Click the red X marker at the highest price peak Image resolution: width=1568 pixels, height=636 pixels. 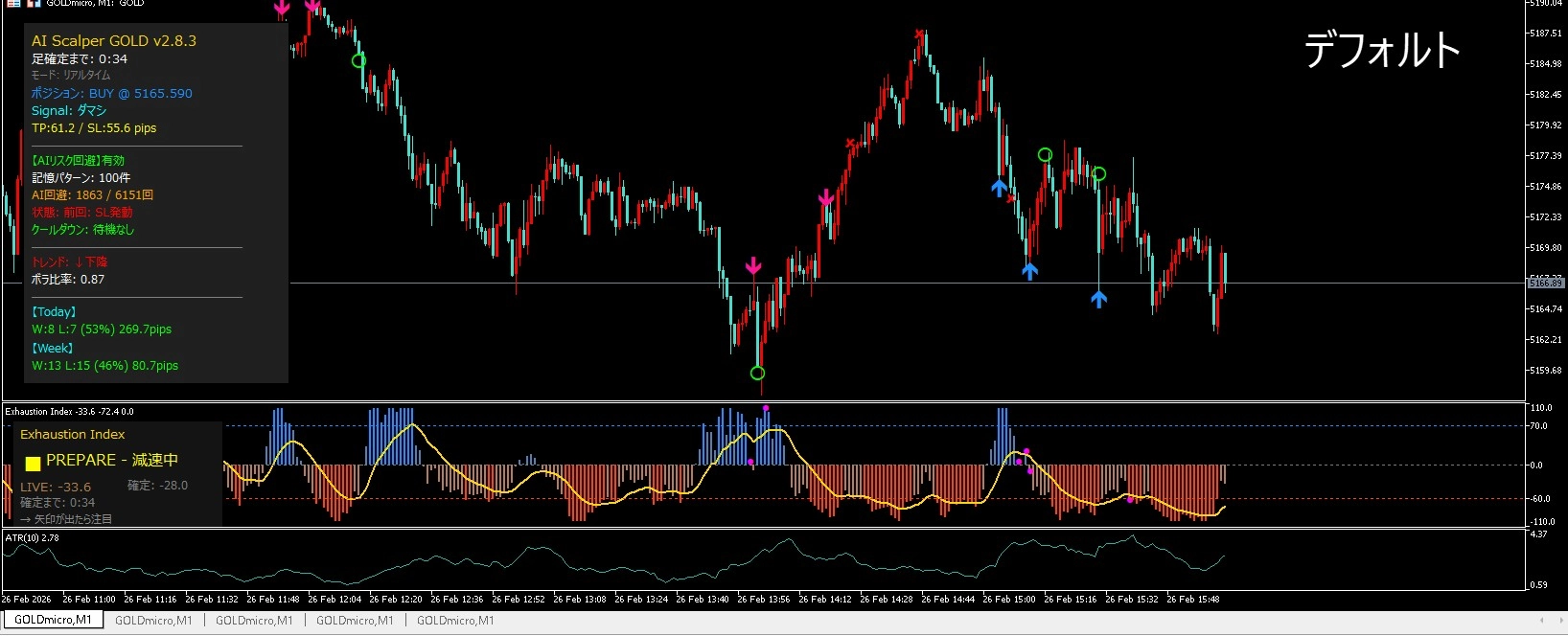(x=920, y=34)
